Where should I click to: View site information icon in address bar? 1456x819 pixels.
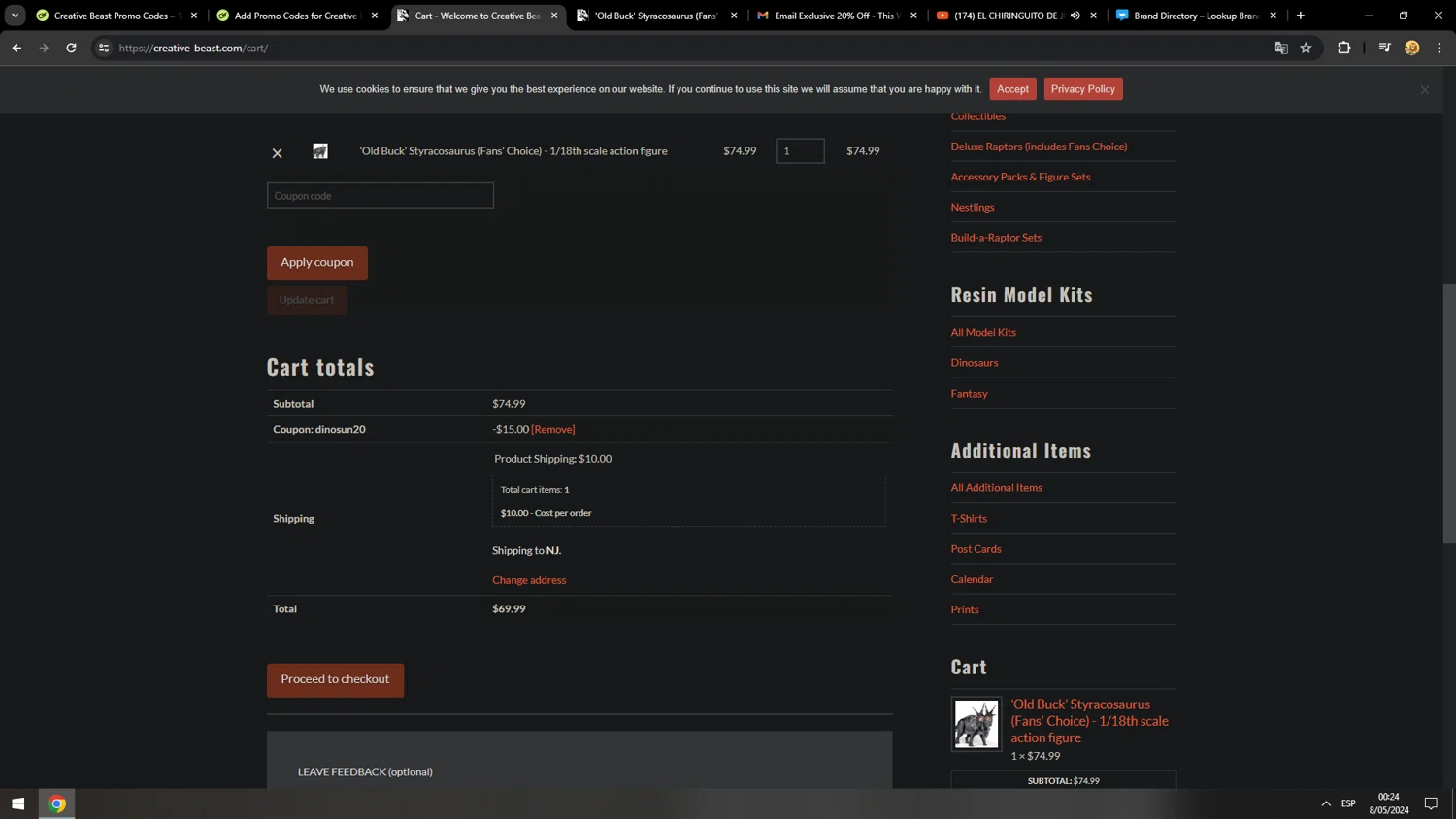(x=104, y=48)
